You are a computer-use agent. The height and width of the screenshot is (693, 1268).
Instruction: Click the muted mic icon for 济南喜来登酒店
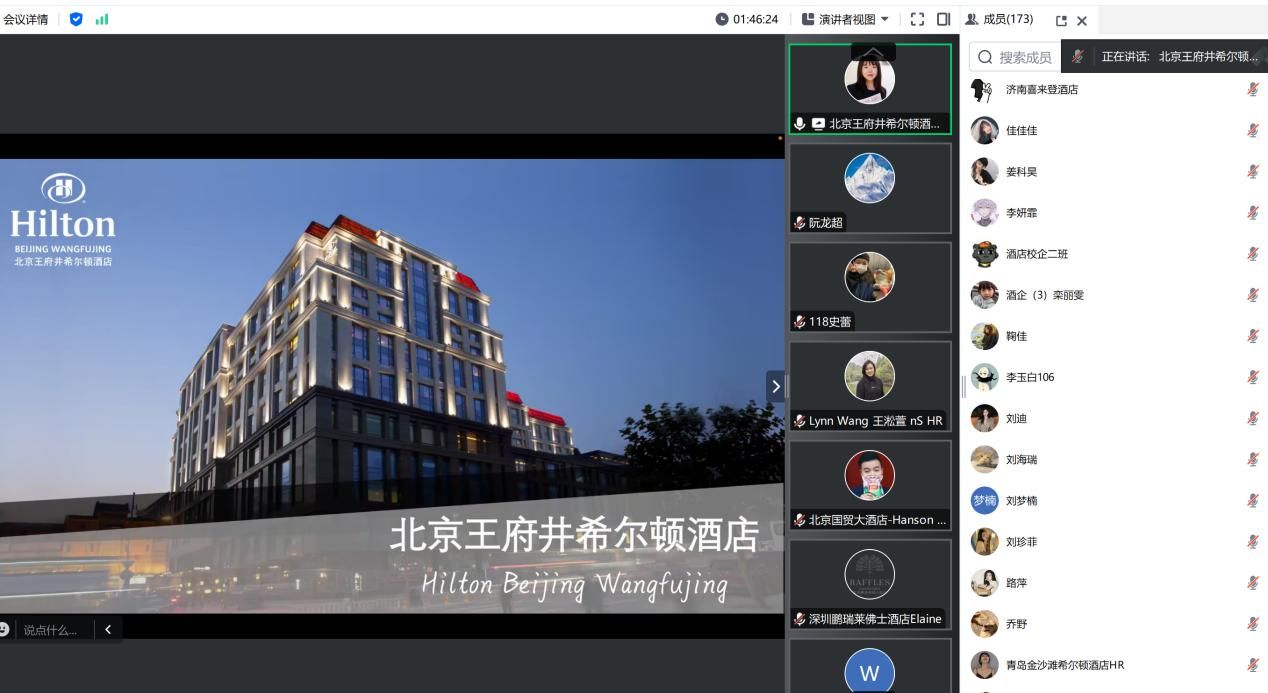point(1252,89)
